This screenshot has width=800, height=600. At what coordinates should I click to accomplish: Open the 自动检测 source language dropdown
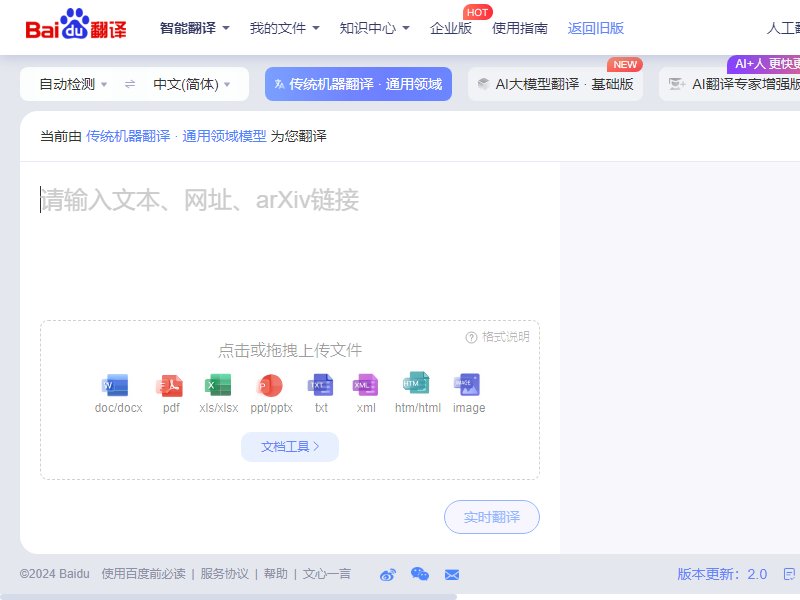click(73, 84)
